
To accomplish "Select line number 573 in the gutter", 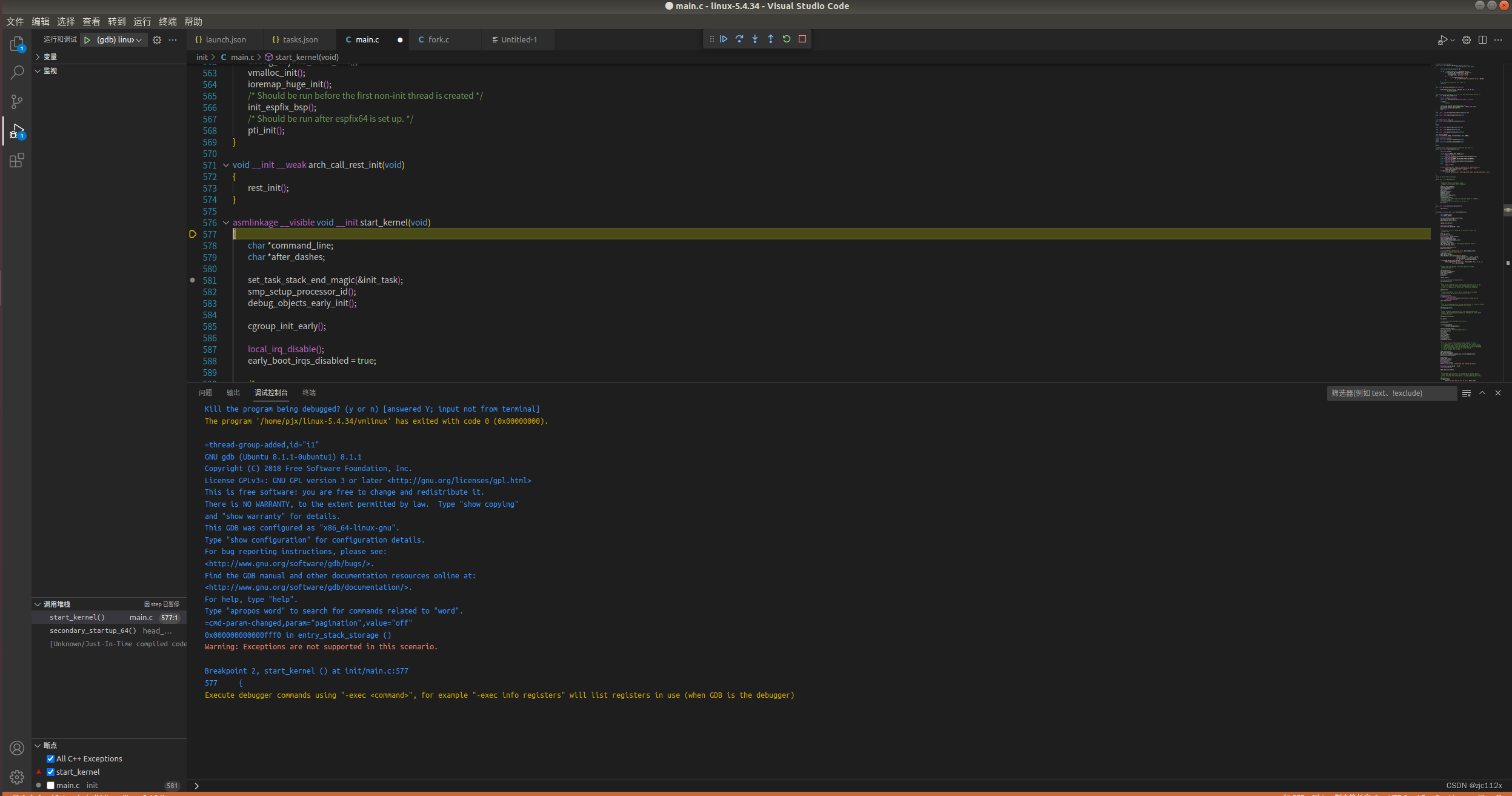I will click(210, 189).
